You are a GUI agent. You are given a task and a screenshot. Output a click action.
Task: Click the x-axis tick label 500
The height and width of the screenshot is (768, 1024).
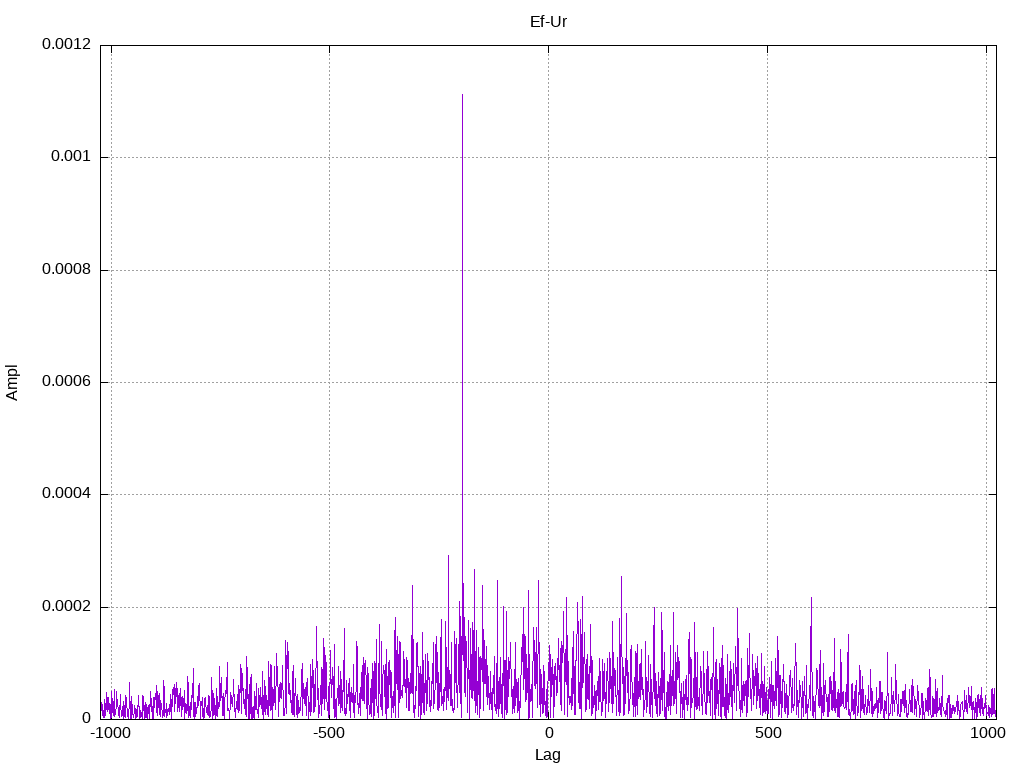pos(768,733)
